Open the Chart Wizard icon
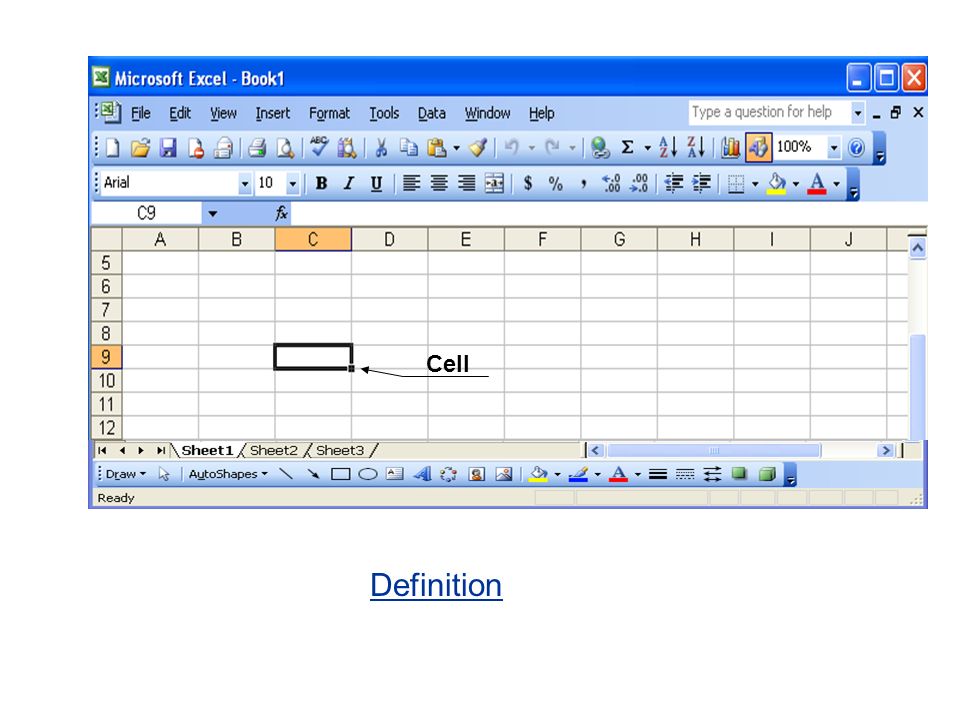 pos(730,148)
